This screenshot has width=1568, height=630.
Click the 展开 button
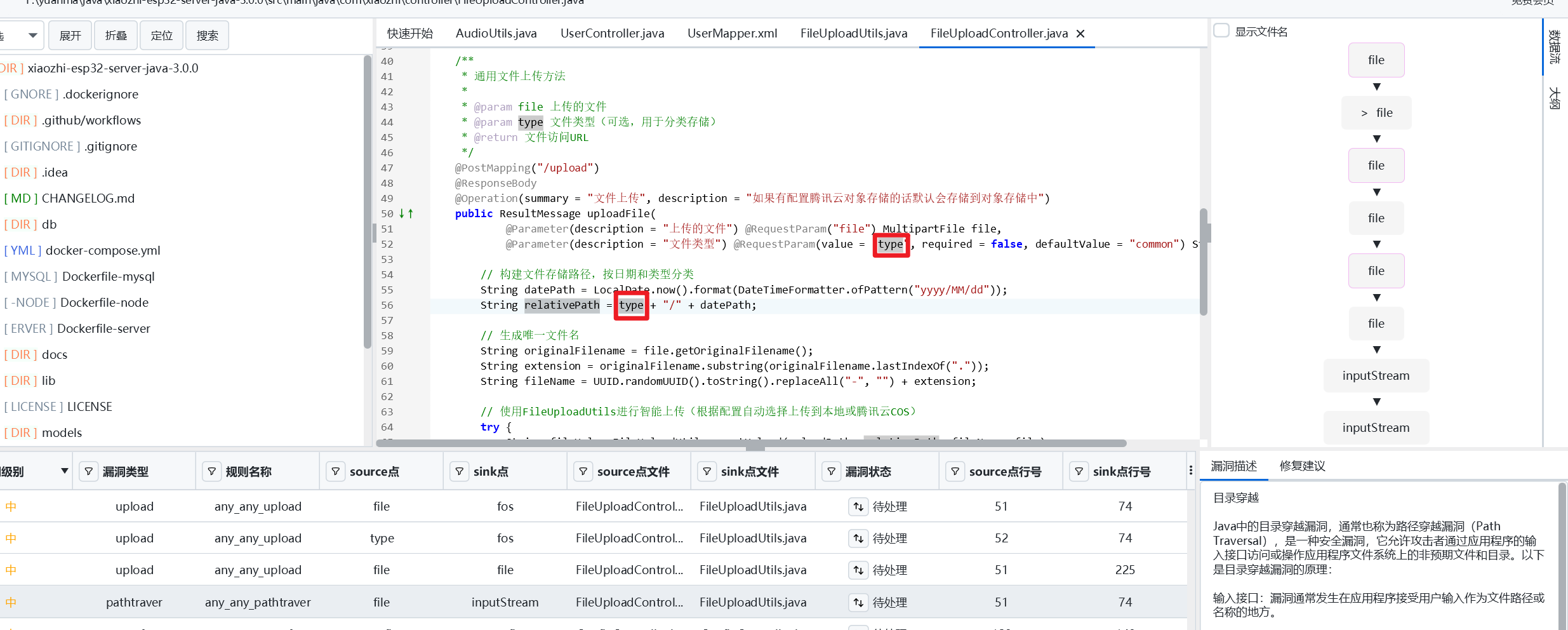(x=70, y=36)
